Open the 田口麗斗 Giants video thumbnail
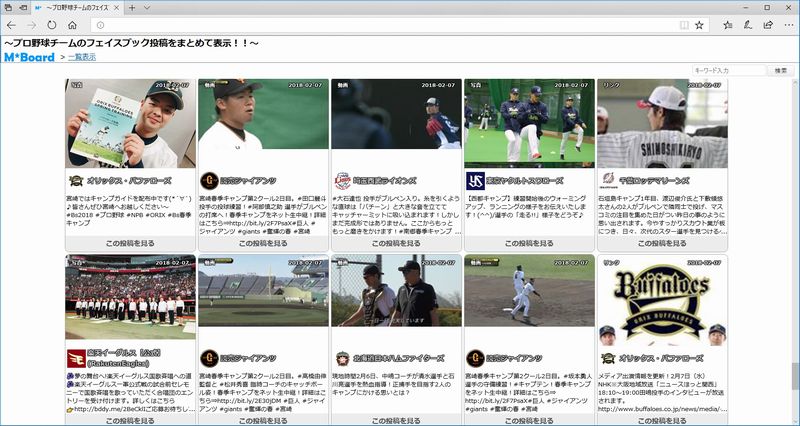Viewport: 800px width, 426px height. point(263,114)
